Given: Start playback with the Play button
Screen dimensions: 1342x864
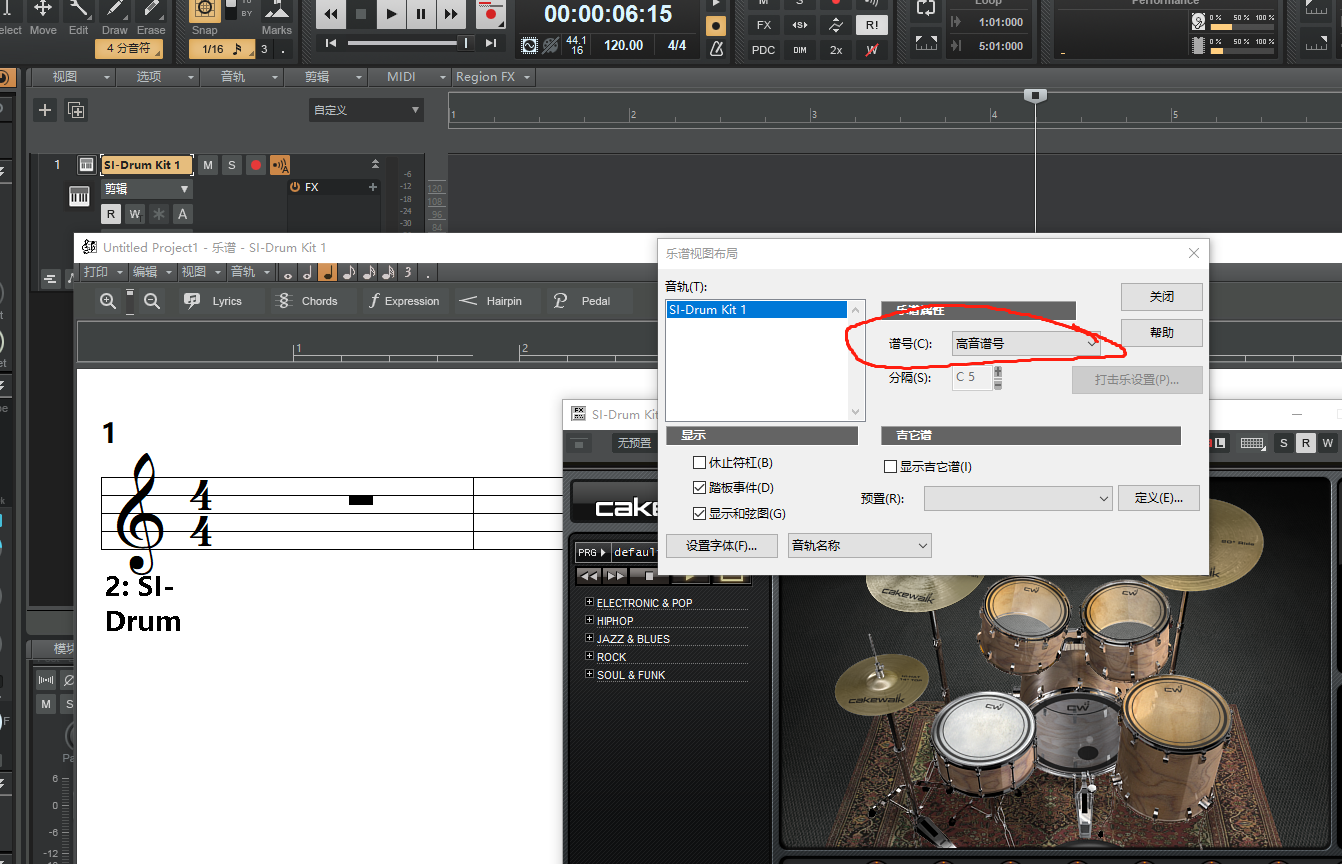Looking at the screenshot, I should pos(391,14).
